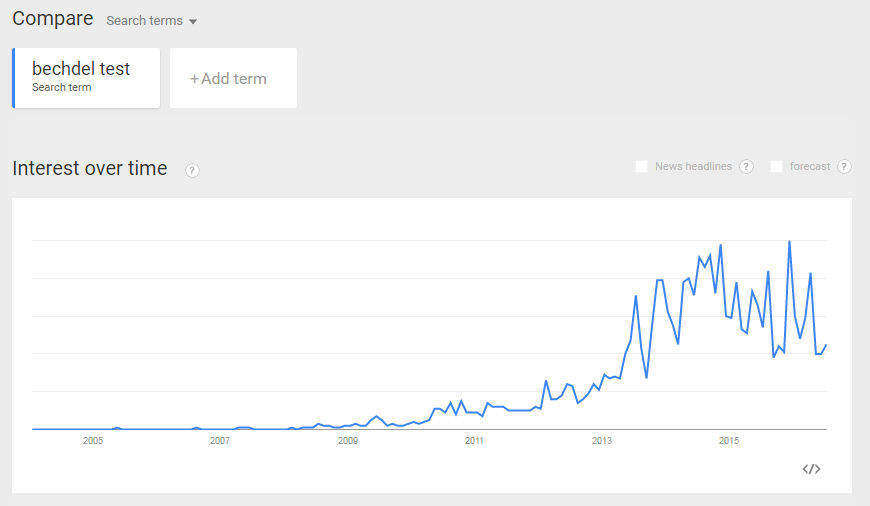This screenshot has height=506, width=870.
Task: Click the 2005 label on the time axis
Action: pyautogui.click(x=93, y=440)
